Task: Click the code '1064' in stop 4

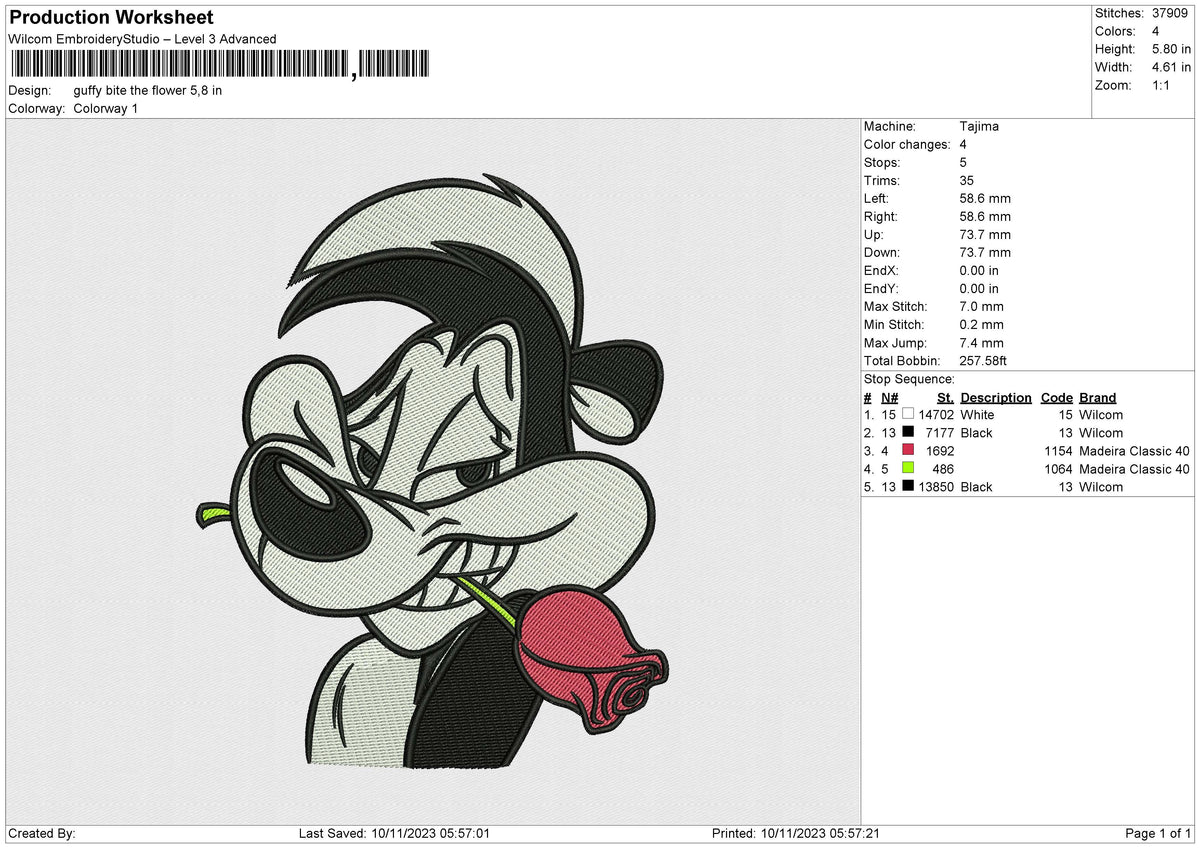Action: pyautogui.click(x=1058, y=468)
